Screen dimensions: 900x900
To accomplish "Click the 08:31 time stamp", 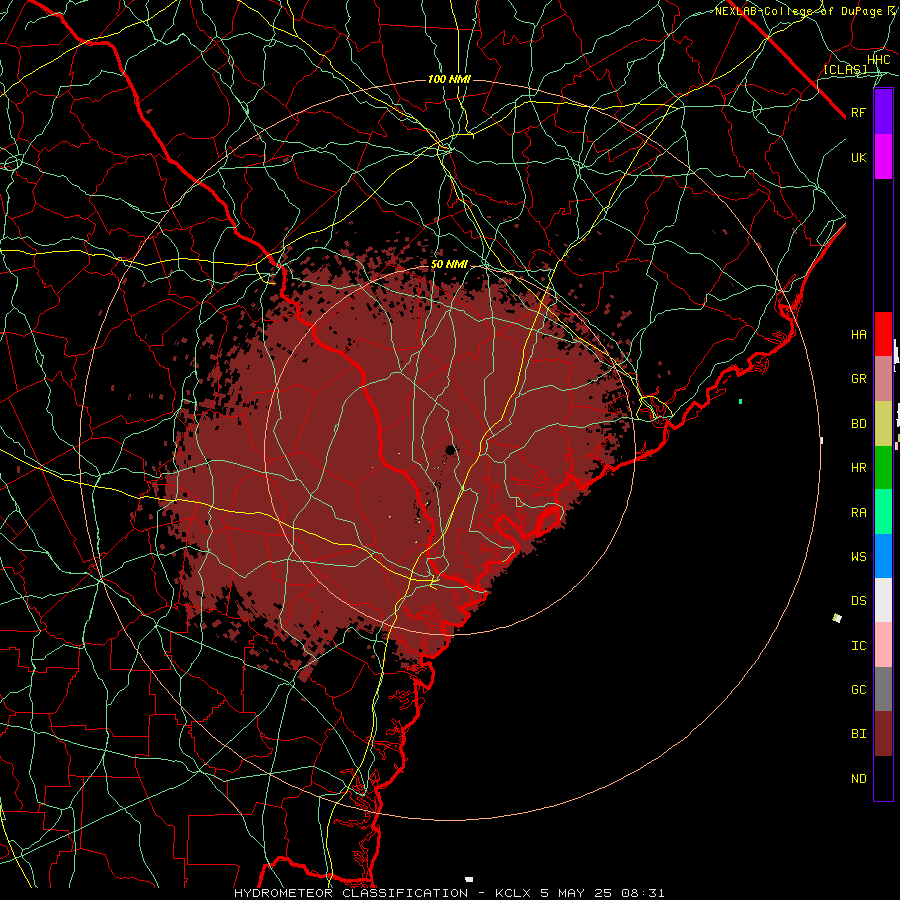I will point(642,893).
